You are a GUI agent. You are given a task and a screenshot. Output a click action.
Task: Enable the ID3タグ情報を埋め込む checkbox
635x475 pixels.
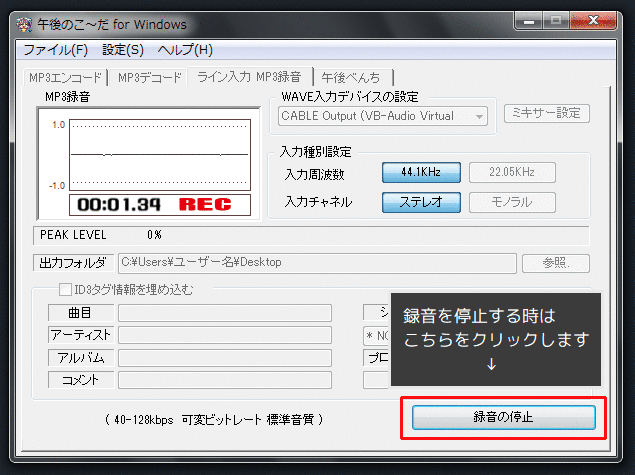tap(66, 290)
